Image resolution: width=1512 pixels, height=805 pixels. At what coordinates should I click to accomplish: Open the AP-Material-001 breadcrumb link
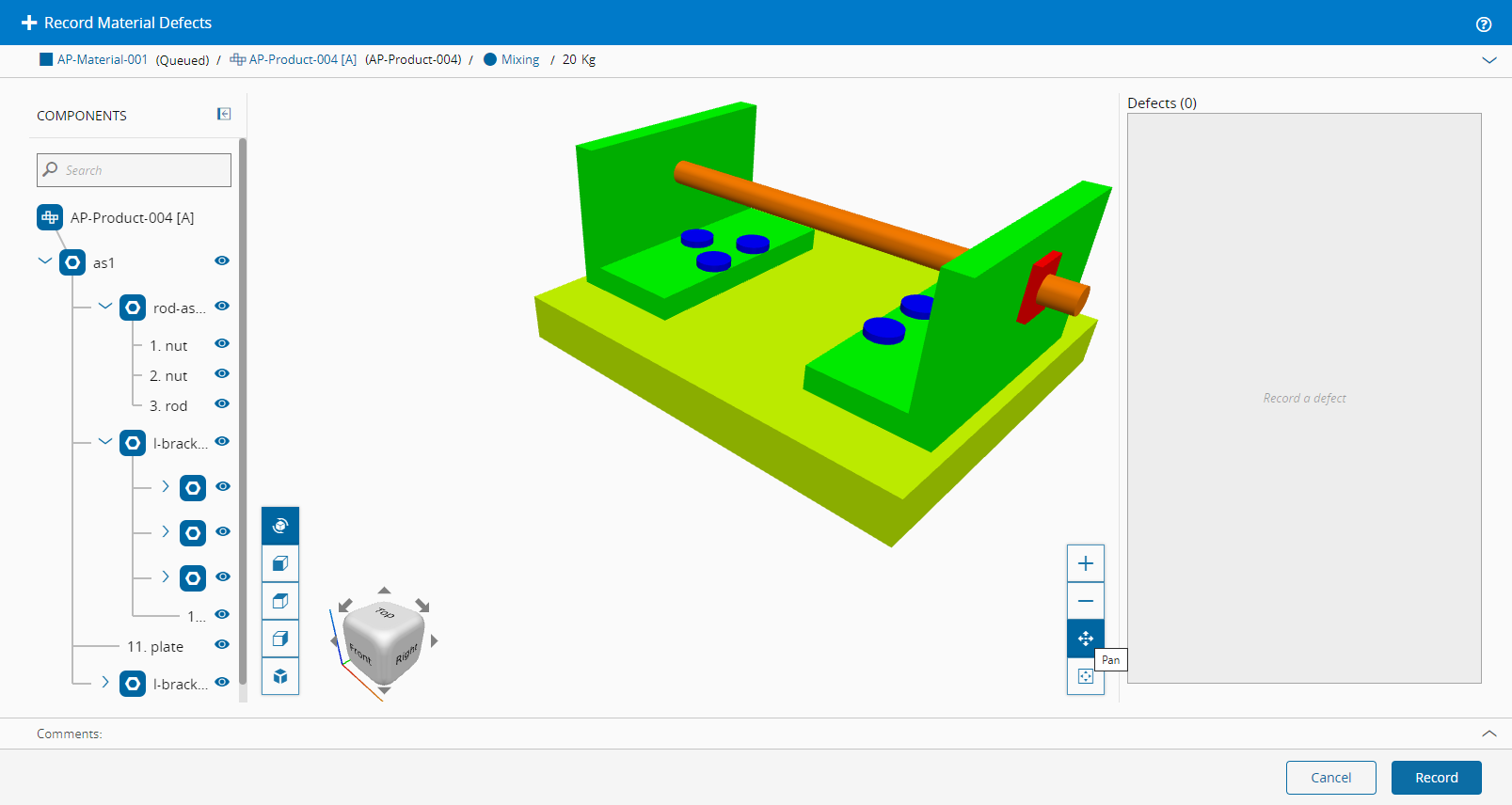(103, 59)
